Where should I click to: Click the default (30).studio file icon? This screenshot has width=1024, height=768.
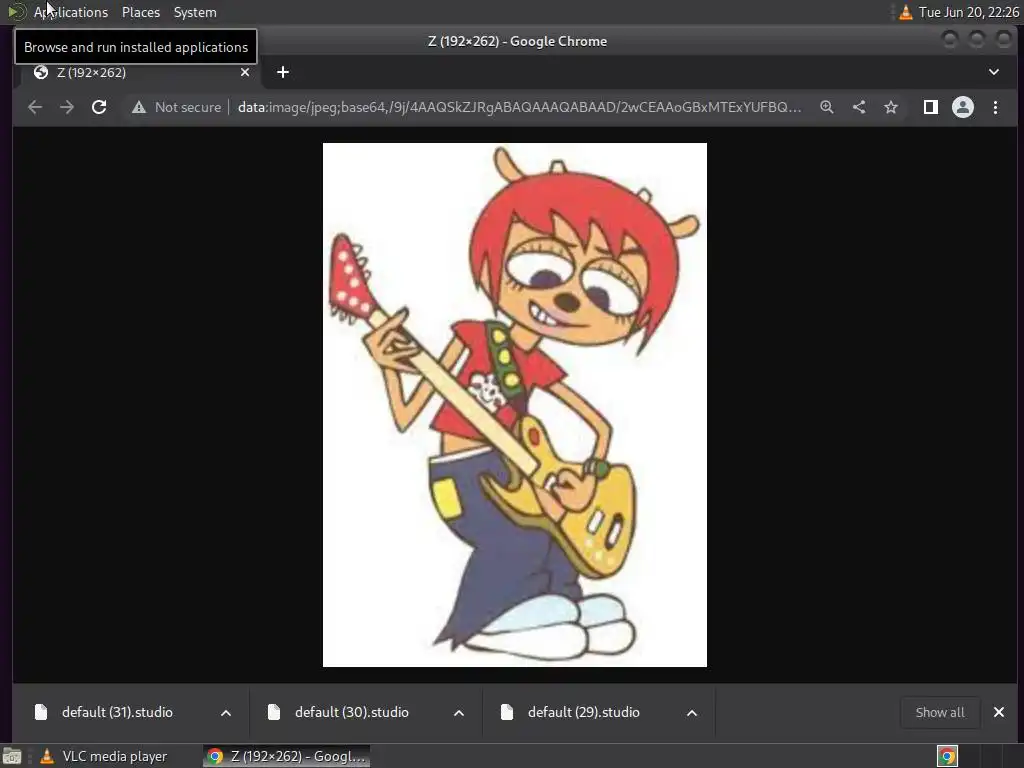274,712
